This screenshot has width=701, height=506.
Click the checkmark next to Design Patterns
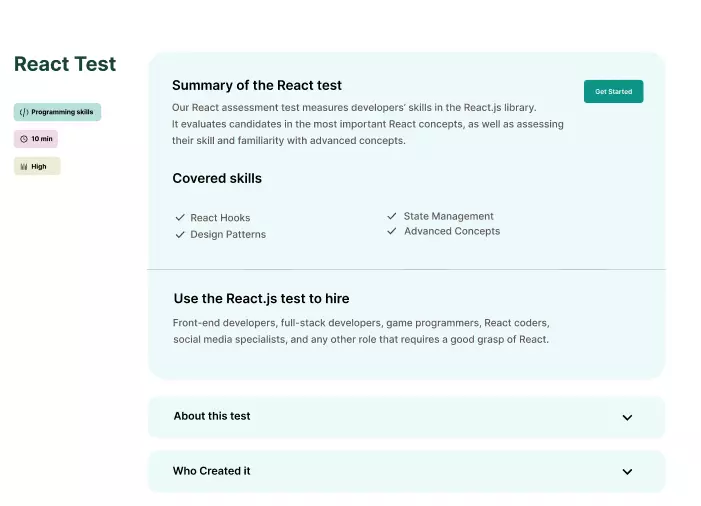[180, 234]
